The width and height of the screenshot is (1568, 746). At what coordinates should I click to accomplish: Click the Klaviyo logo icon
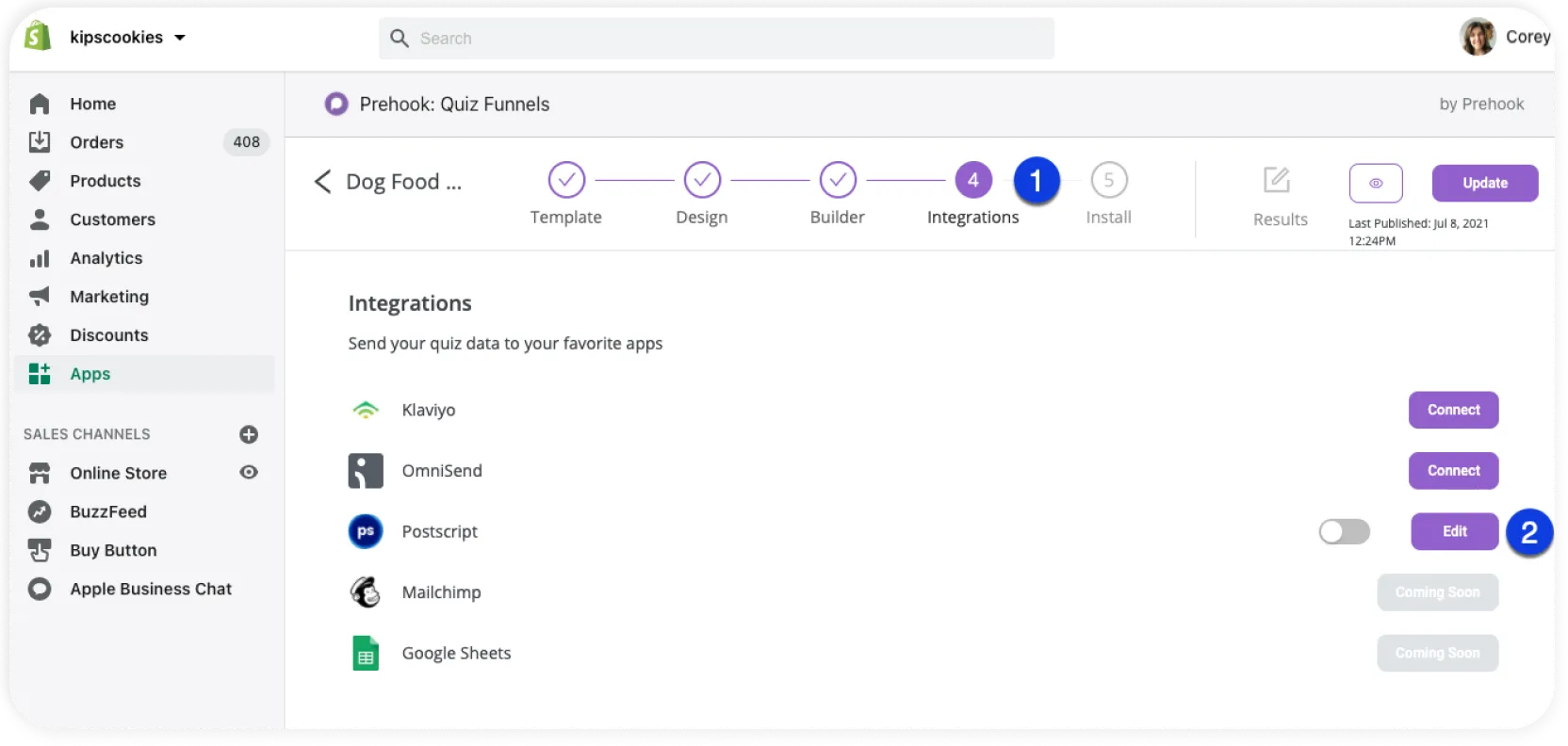pyautogui.click(x=366, y=410)
